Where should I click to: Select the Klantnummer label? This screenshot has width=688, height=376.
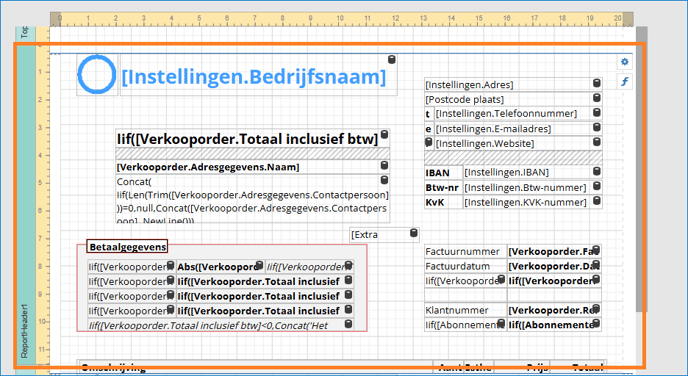[466, 310]
